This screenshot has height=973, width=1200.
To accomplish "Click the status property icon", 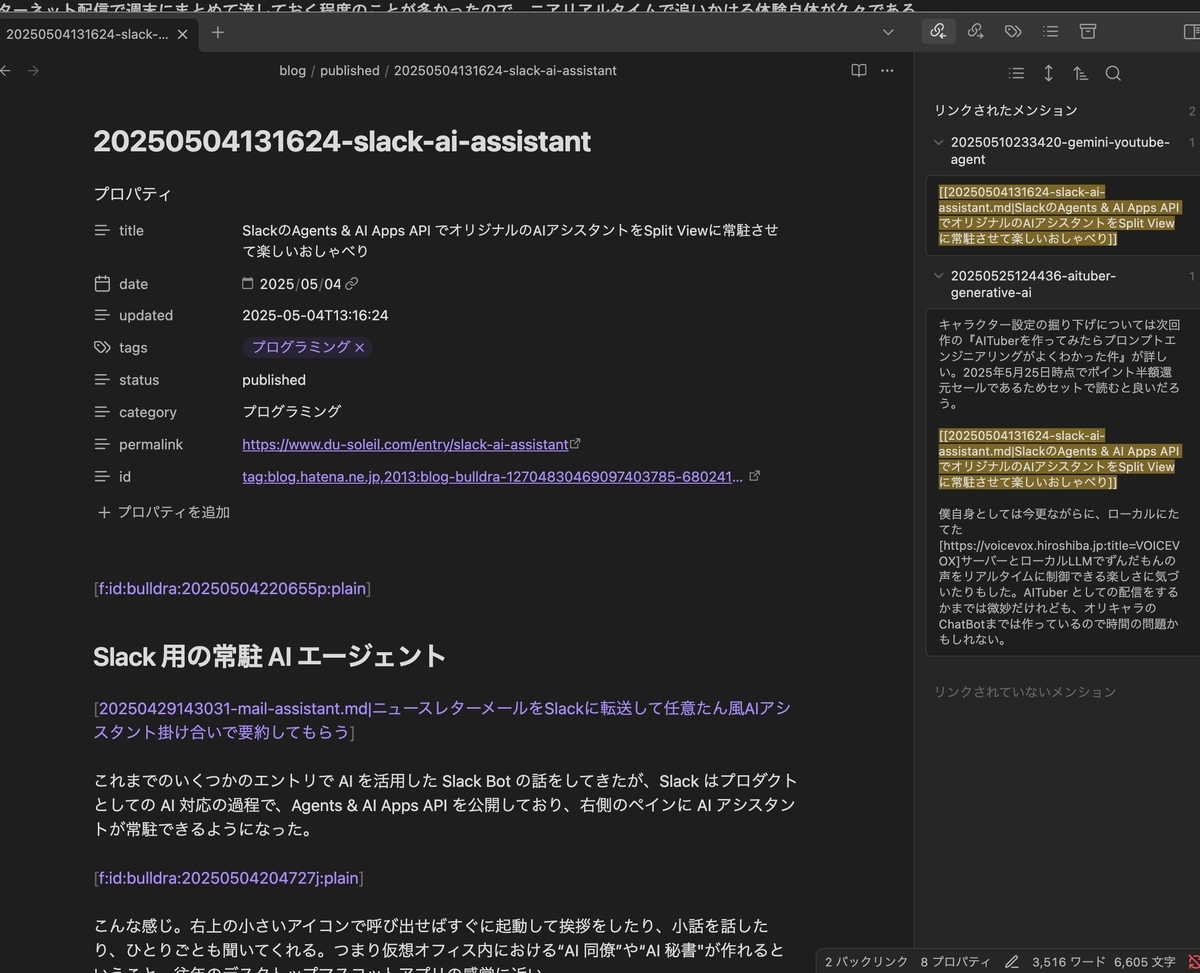I will click(x=101, y=380).
